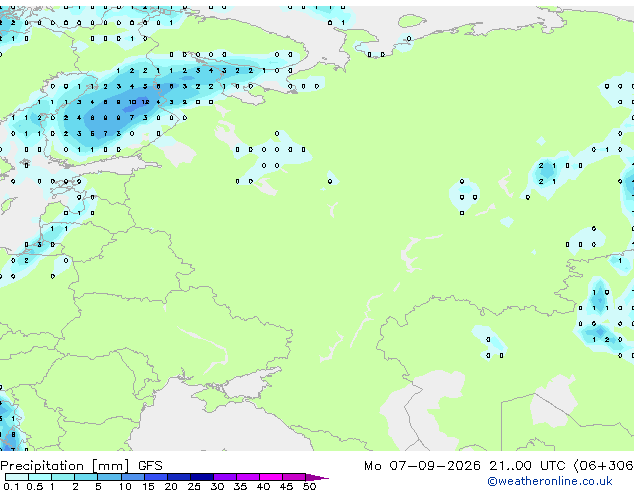
Task: Click the Precipitation [mm] GFS title
Action: coord(81,466)
